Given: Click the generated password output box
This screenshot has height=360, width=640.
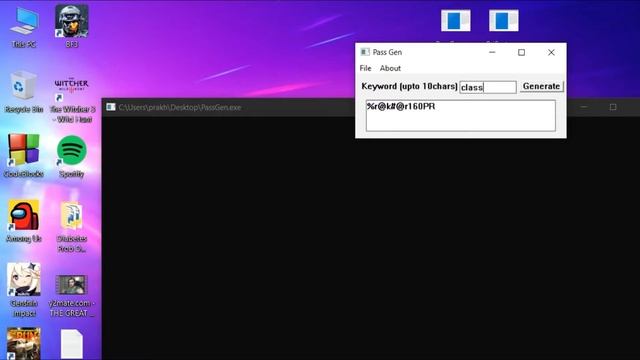Looking at the screenshot, I should (x=460, y=116).
